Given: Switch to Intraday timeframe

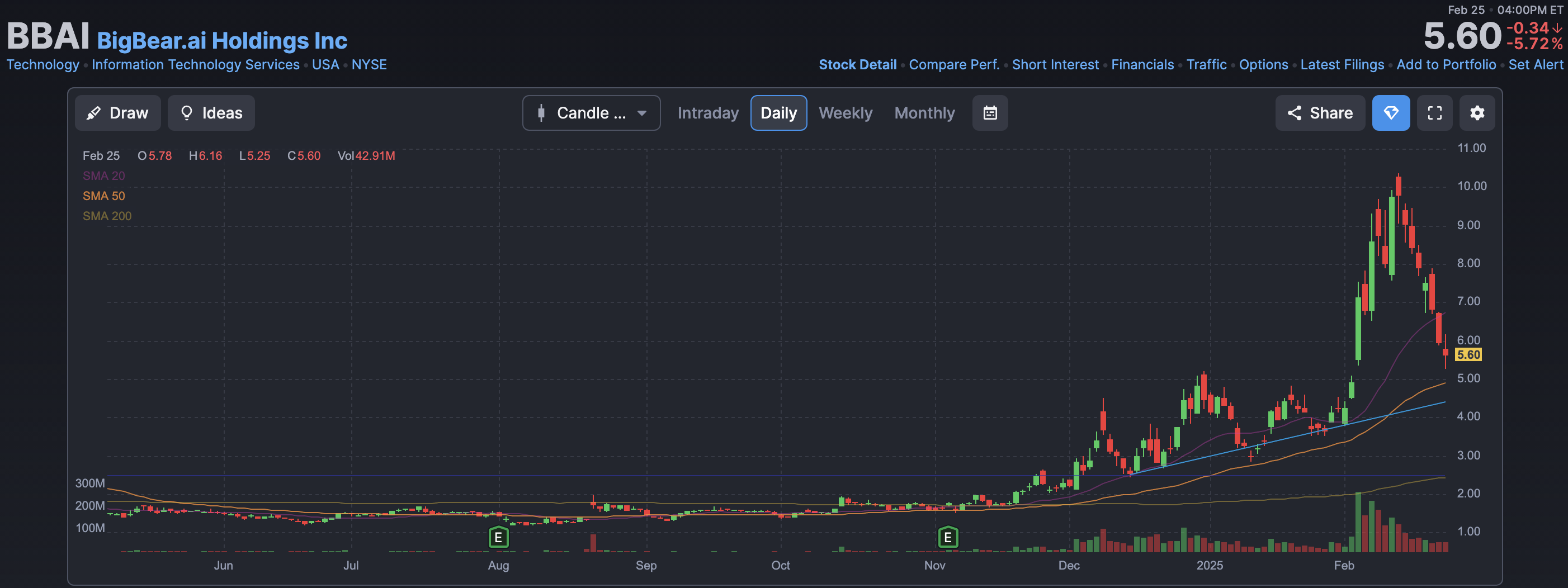Looking at the screenshot, I should click(x=708, y=113).
